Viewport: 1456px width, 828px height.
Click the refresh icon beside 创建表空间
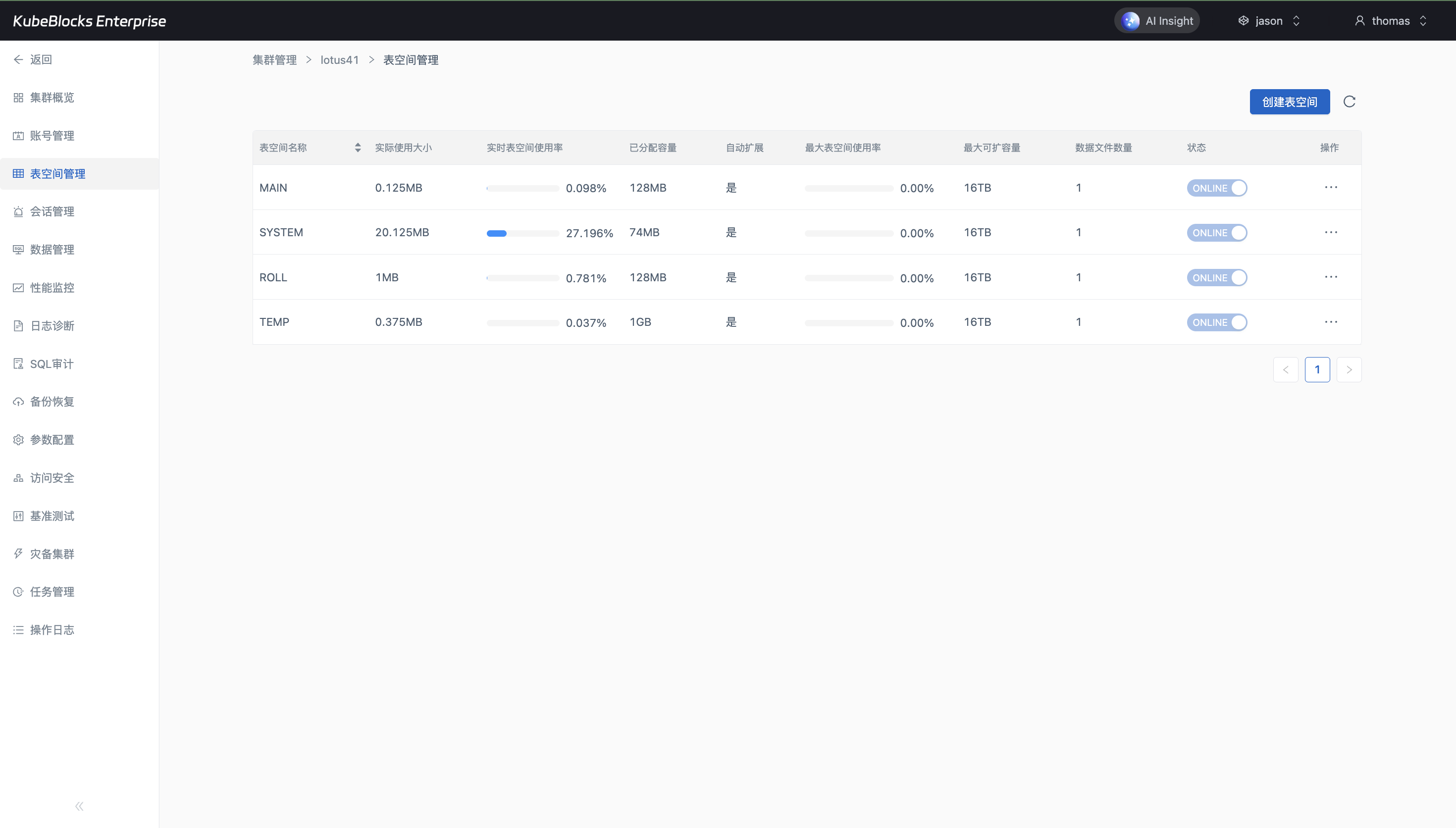click(x=1349, y=102)
